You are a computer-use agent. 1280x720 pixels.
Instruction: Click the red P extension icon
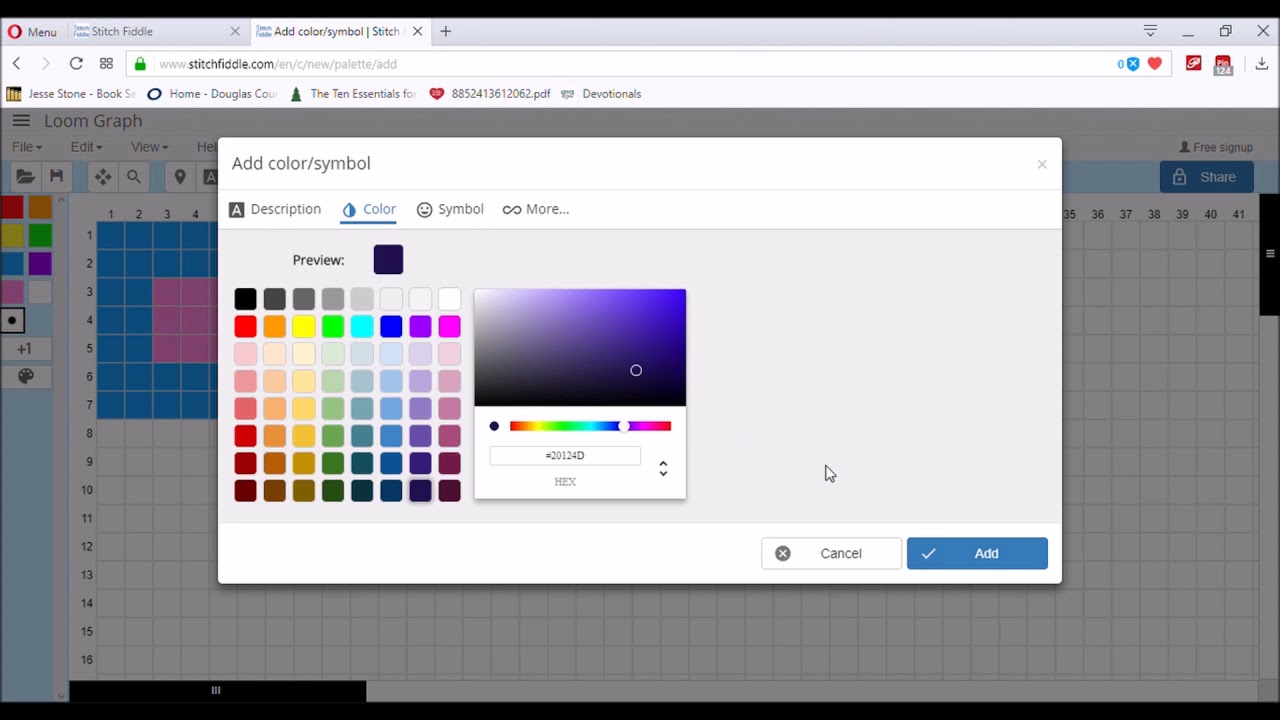click(x=1193, y=63)
